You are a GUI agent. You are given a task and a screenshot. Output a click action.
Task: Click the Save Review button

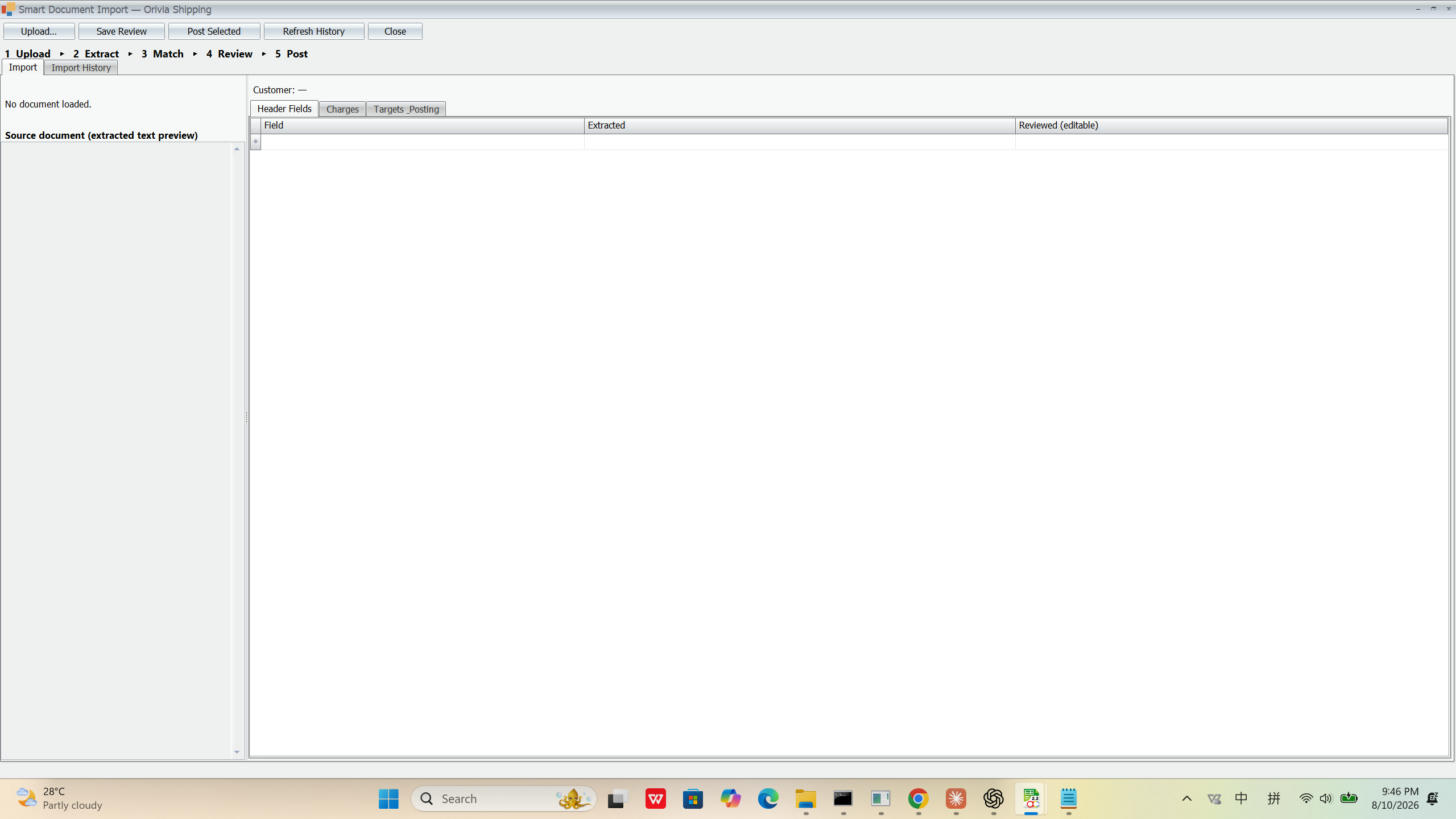(121, 31)
